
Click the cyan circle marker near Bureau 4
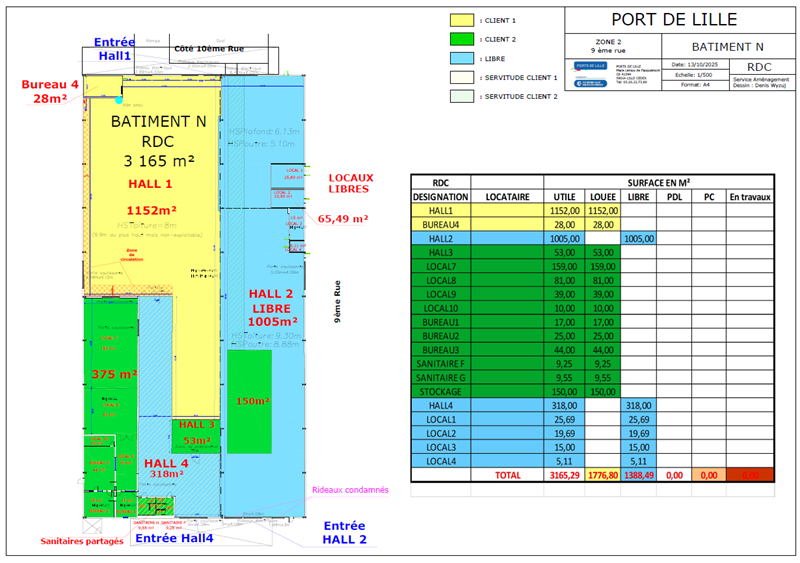pos(118,100)
